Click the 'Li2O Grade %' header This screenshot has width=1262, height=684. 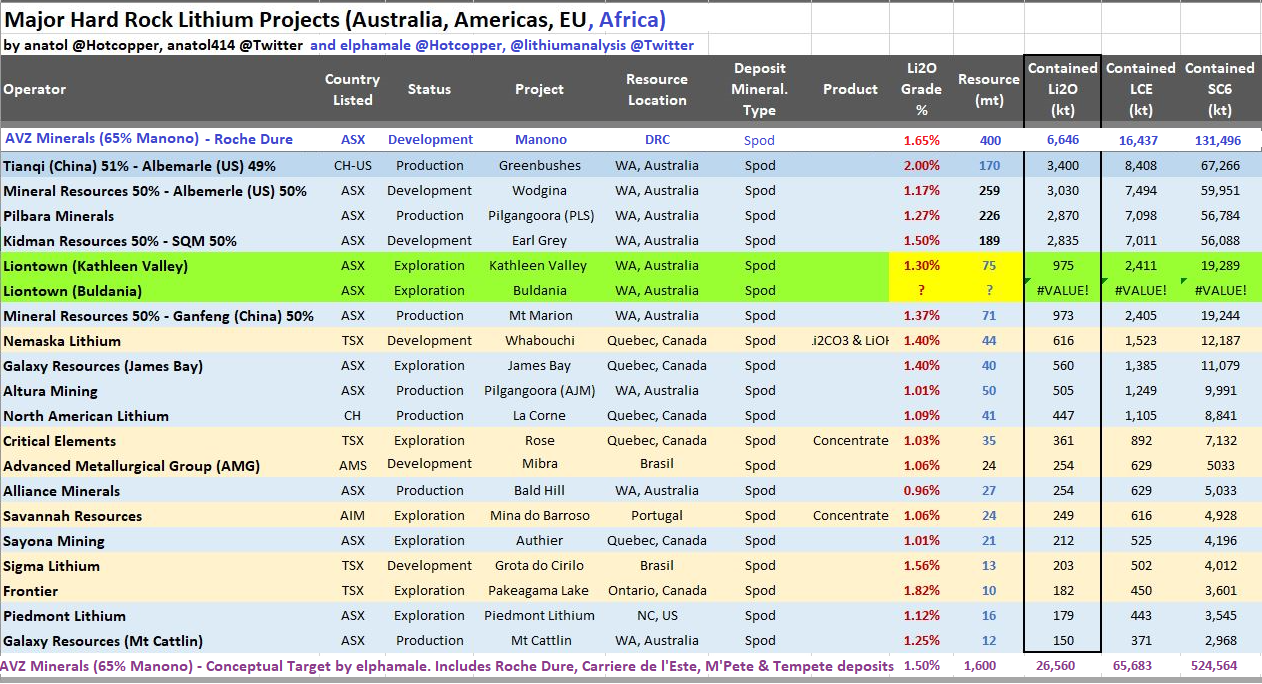[x=921, y=89]
